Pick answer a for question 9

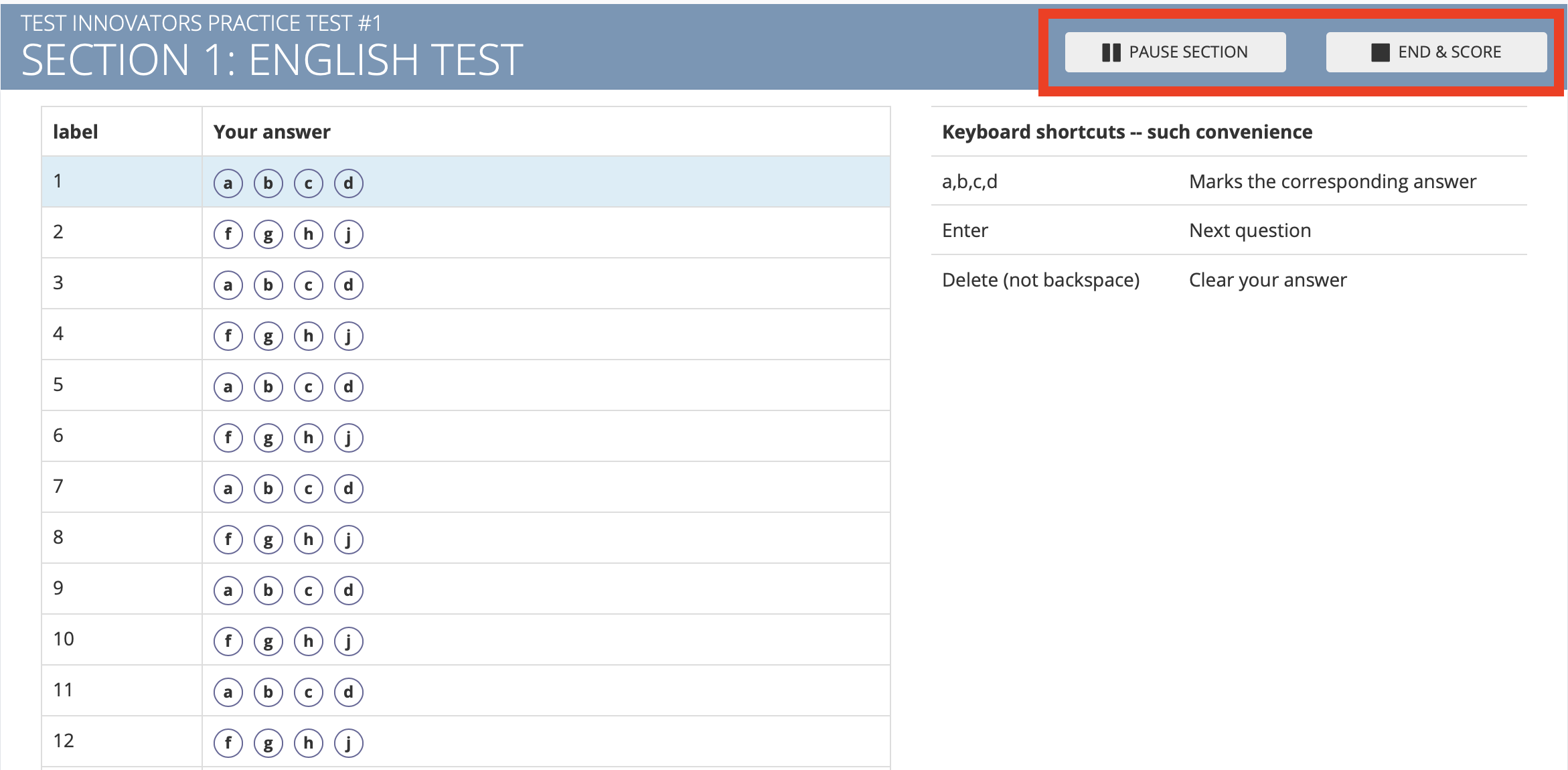point(228,591)
